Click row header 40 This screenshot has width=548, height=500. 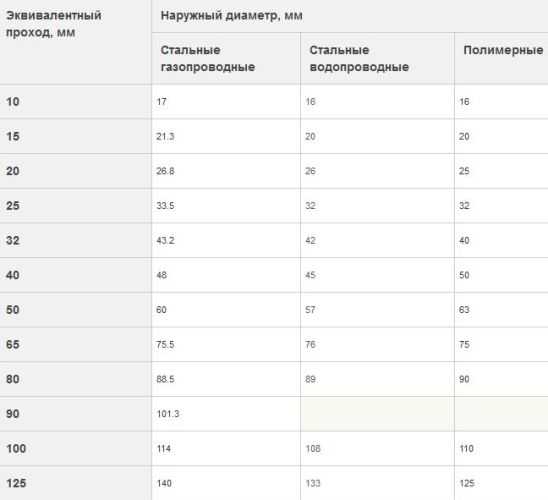[75, 275]
